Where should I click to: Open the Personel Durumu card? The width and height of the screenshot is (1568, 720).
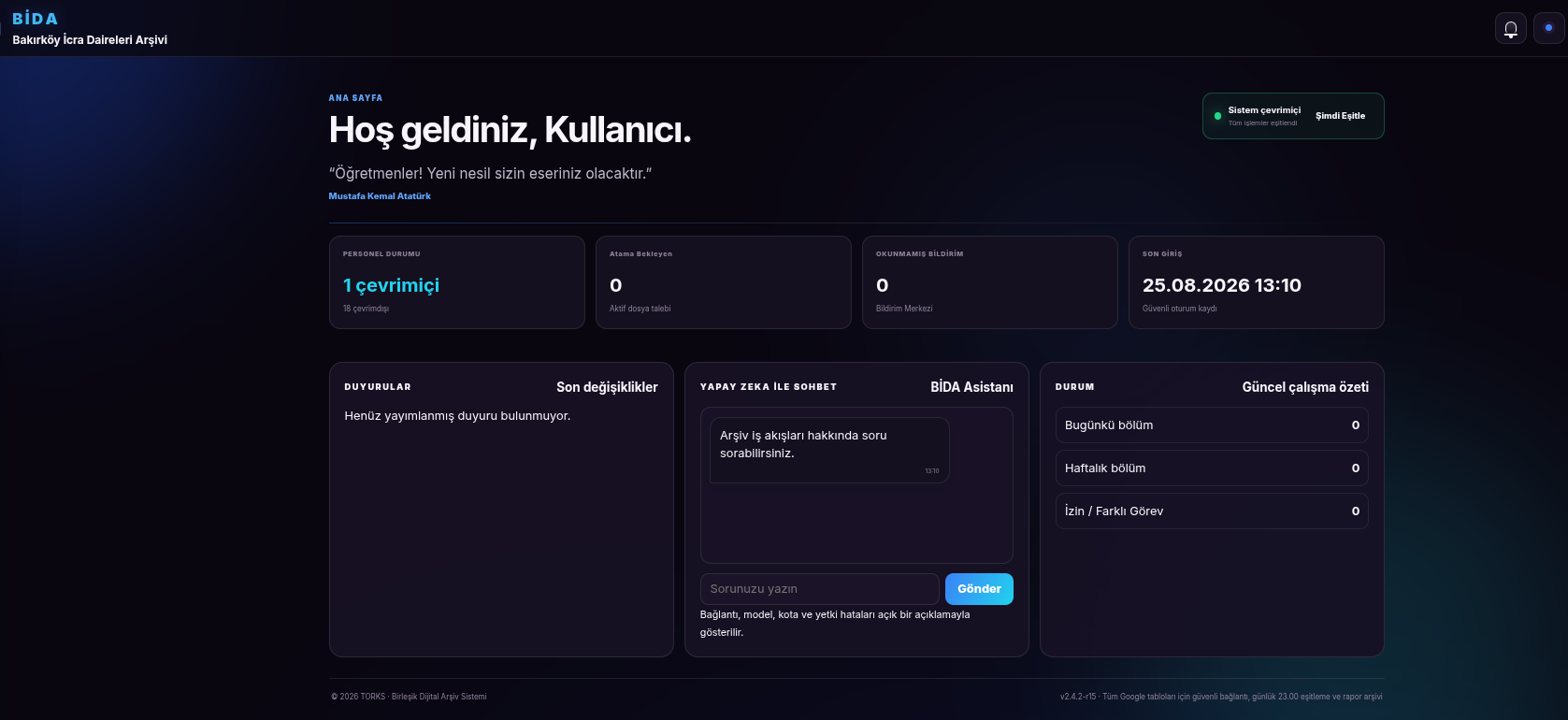point(457,282)
